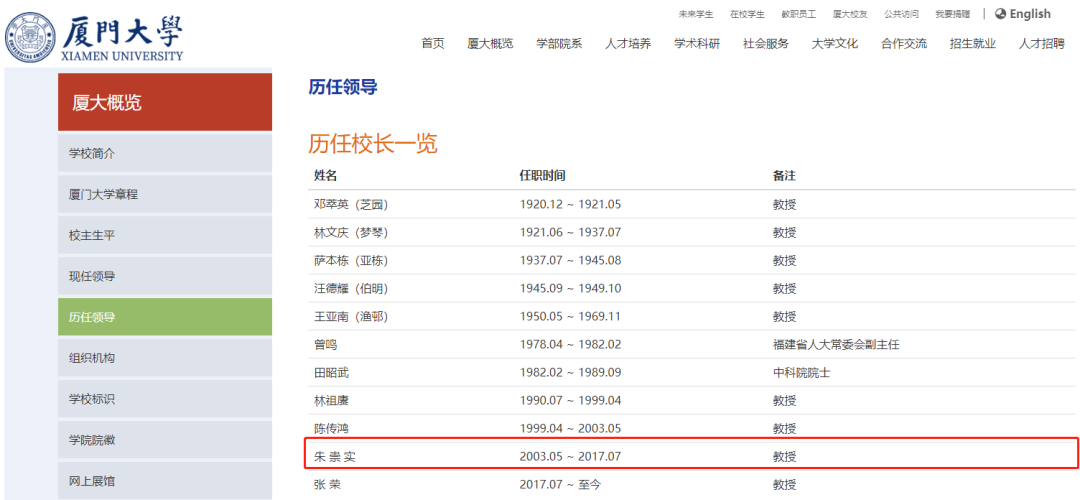Click the remark 中科院院士

[x=802, y=373]
